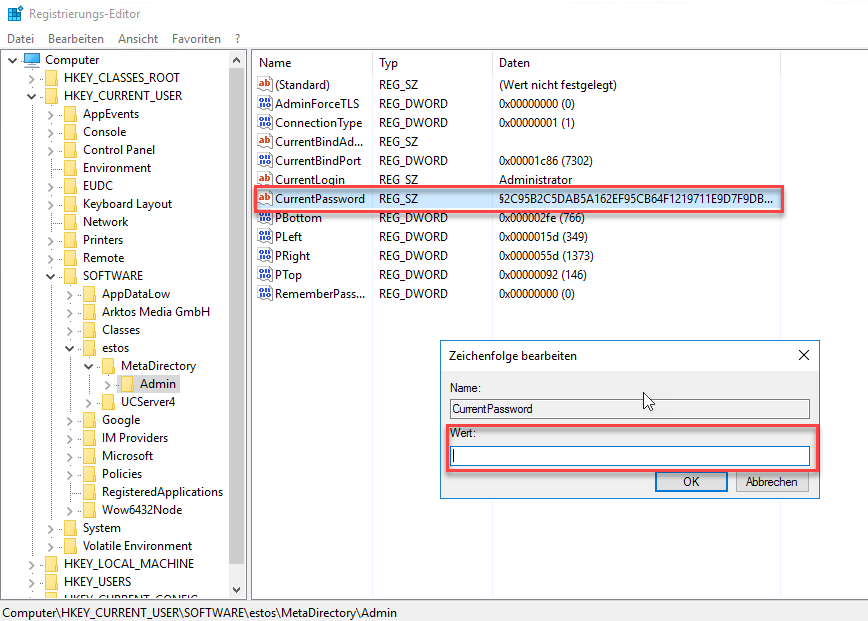The width and height of the screenshot is (868, 621).
Task: Click the Daten column header
Action: [x=514, y=63]
